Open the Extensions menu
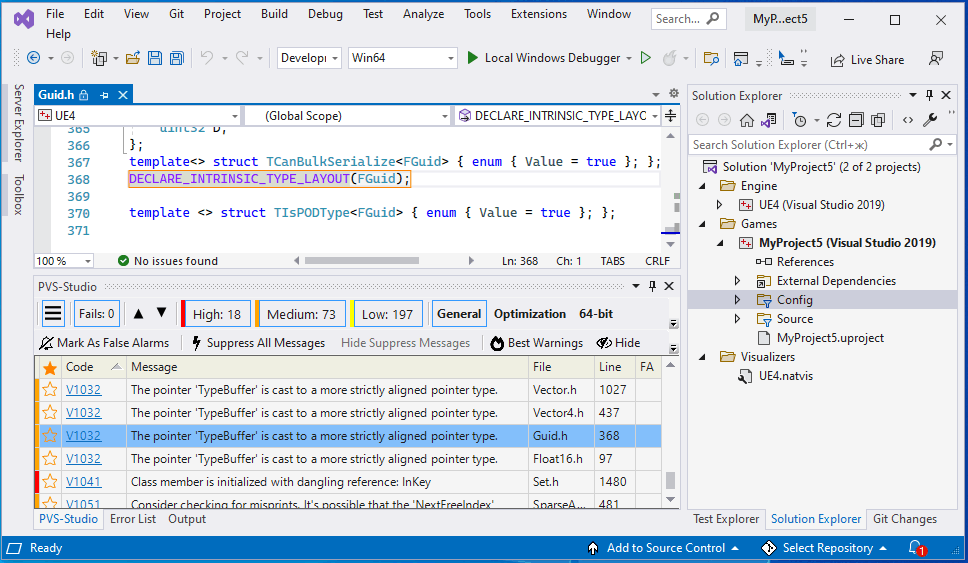 click(538, 14)
